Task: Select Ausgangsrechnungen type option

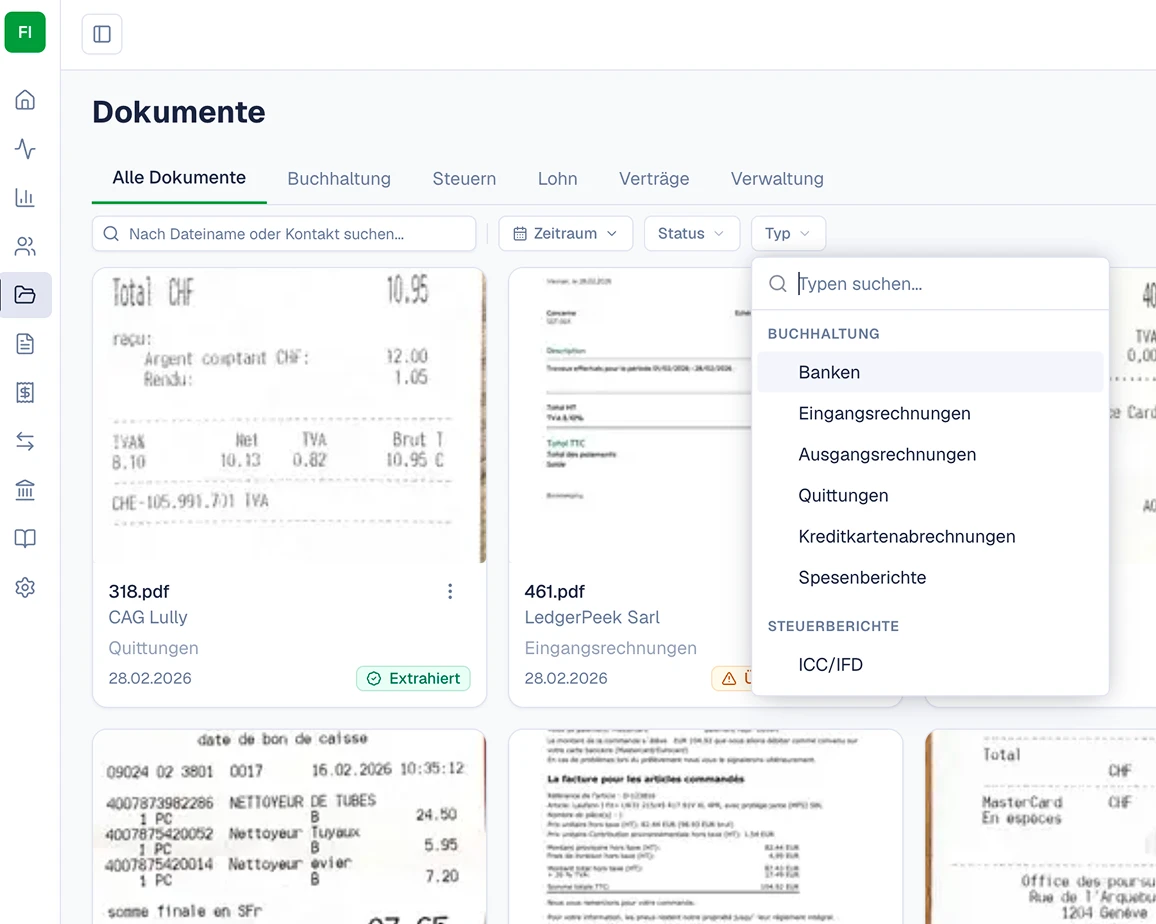Action: (x=930, y=455)
